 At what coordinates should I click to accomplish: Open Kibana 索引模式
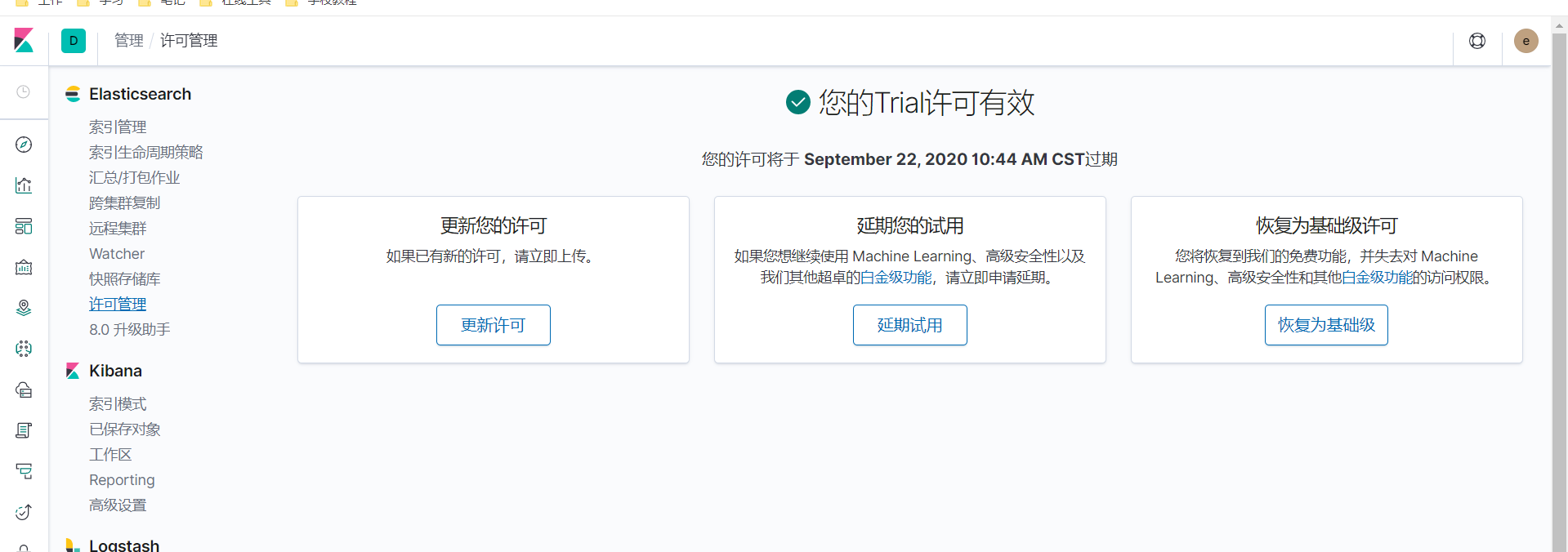click(x=118, y=404)
